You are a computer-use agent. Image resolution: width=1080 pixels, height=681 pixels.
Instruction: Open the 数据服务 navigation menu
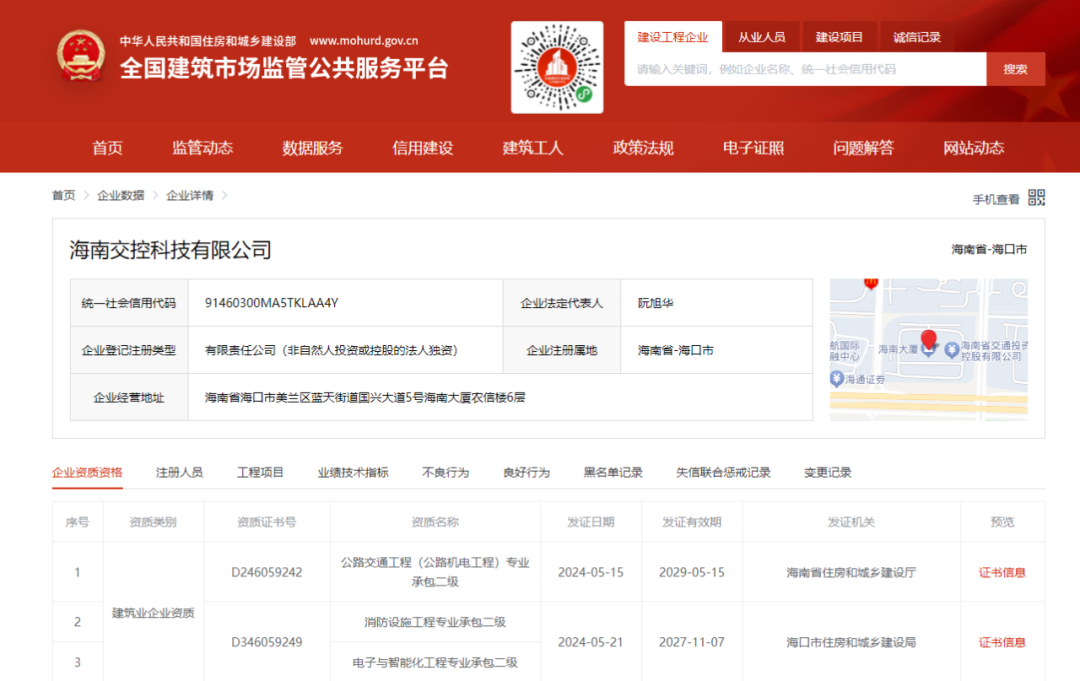[312, 148]
